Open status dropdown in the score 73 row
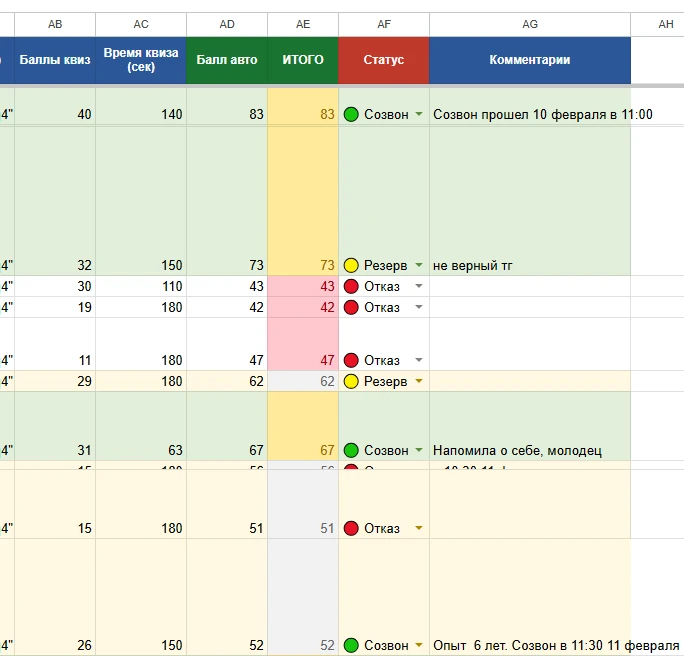 419,265
